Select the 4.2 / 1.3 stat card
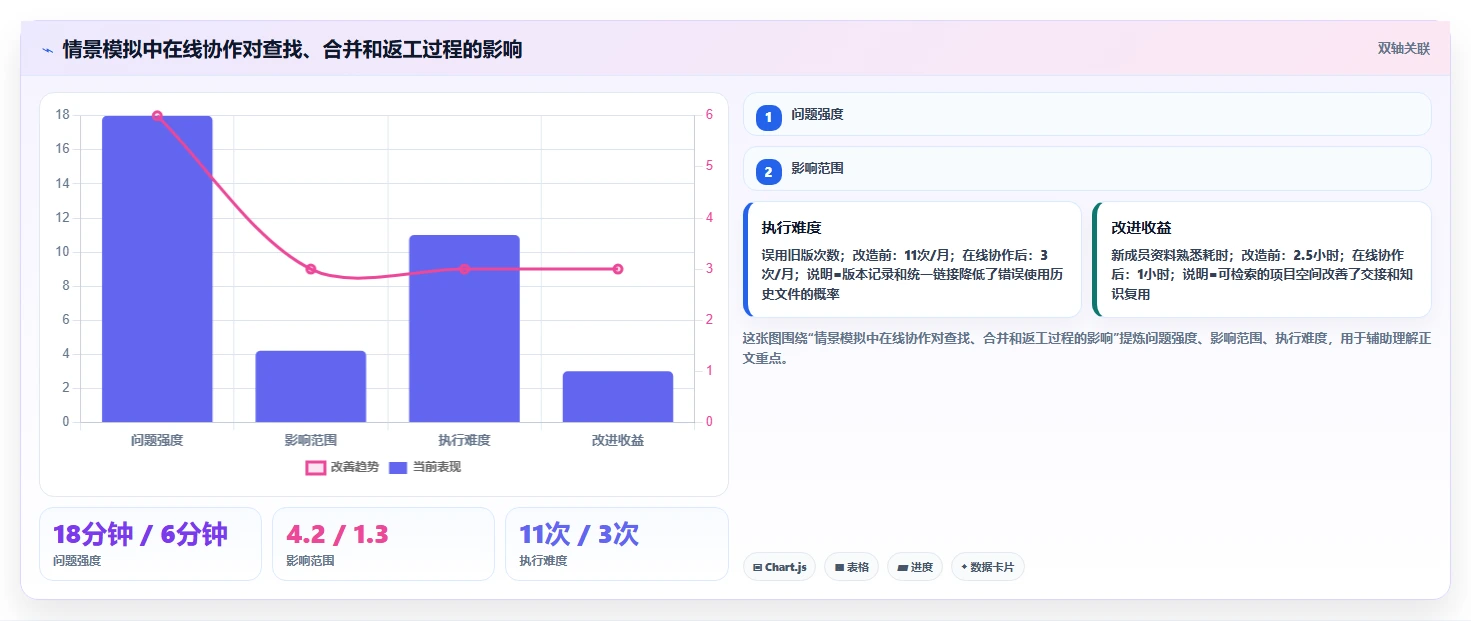The image size is (1471, 621). point(383,544)
